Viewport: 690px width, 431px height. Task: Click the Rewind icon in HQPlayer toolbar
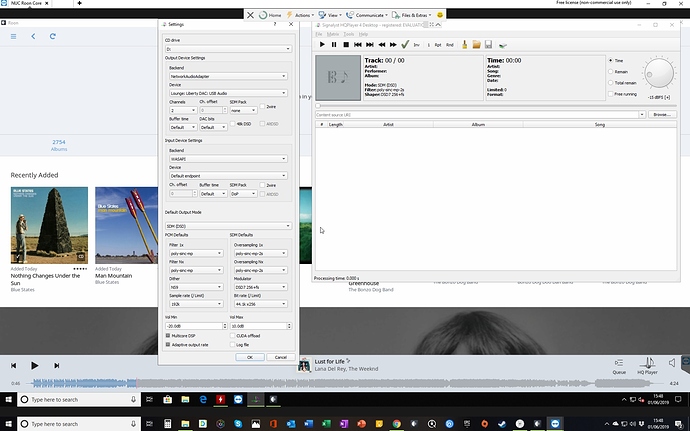pos(382,44)
